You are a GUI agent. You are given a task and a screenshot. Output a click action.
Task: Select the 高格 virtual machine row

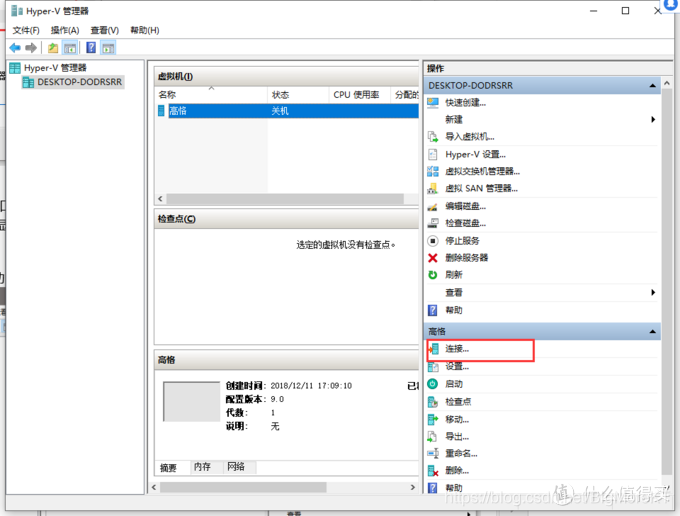pyautogui.click(x=288, y=111)
